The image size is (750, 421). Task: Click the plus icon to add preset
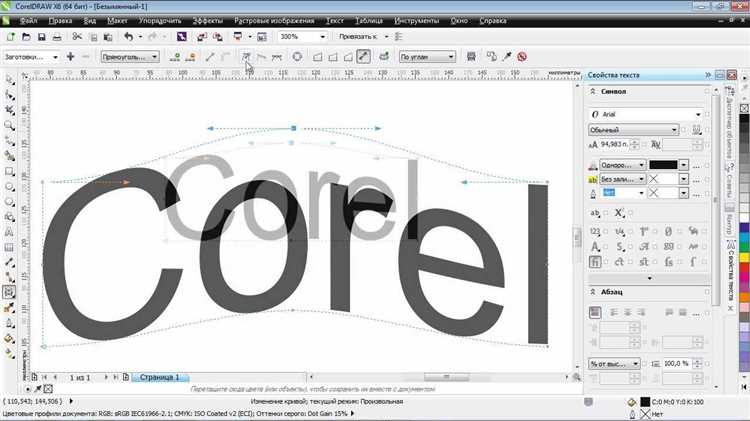pos(71,57)
